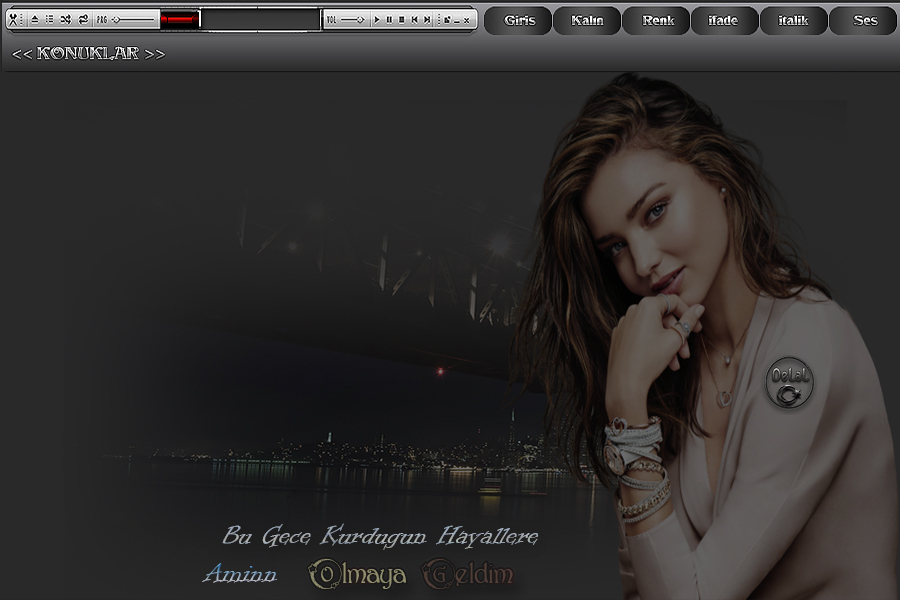Toggle repeat playback mode
The image size is (900, 600).
tap(83, 19)
